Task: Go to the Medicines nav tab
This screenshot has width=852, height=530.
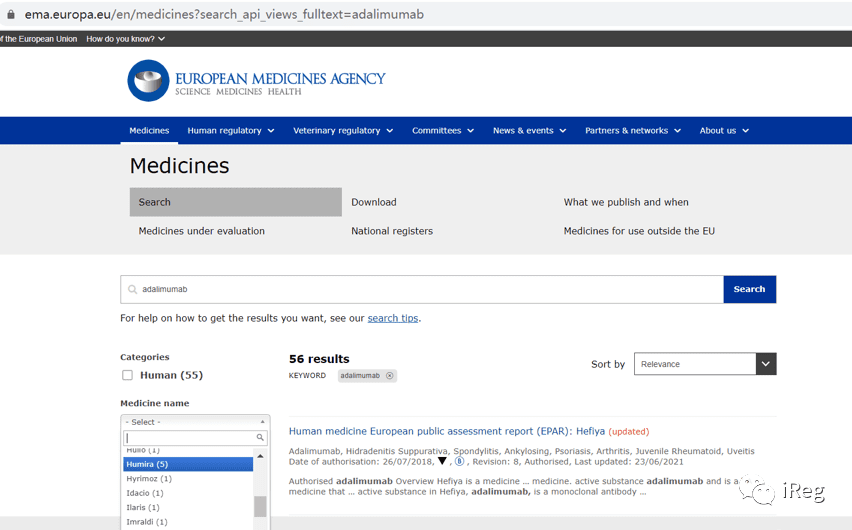Action: (x=149, y=130)
